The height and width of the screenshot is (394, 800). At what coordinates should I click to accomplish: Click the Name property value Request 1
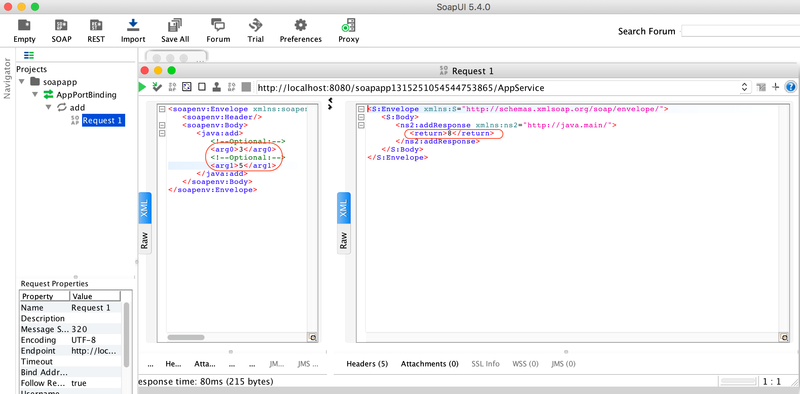(95, 308)
